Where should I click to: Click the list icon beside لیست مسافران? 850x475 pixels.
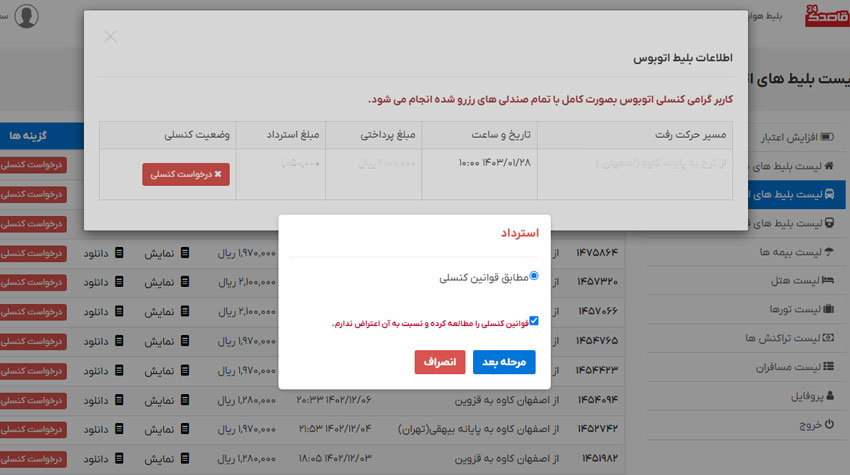[x=828, y=367]
